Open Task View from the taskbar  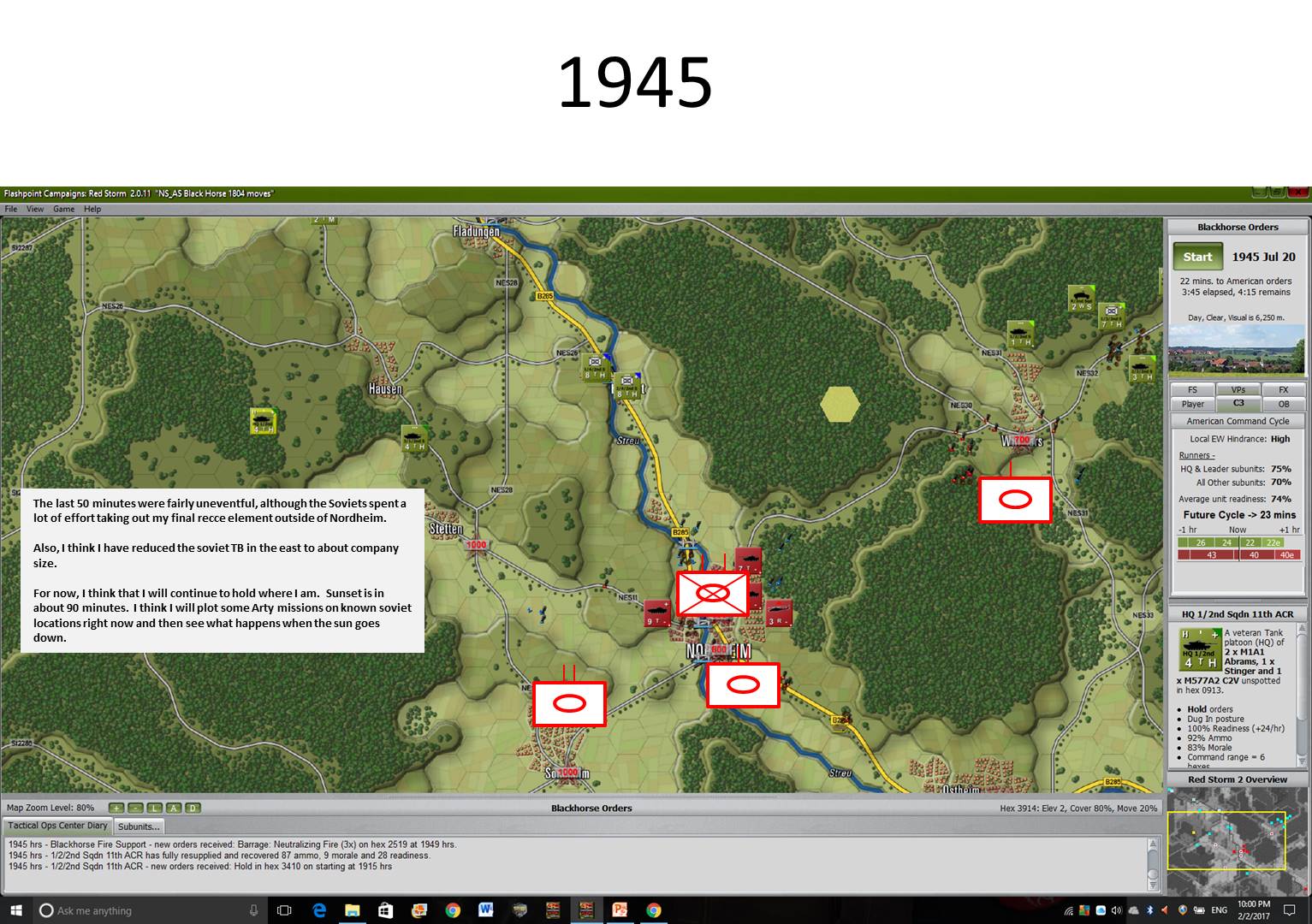[285, 910]
